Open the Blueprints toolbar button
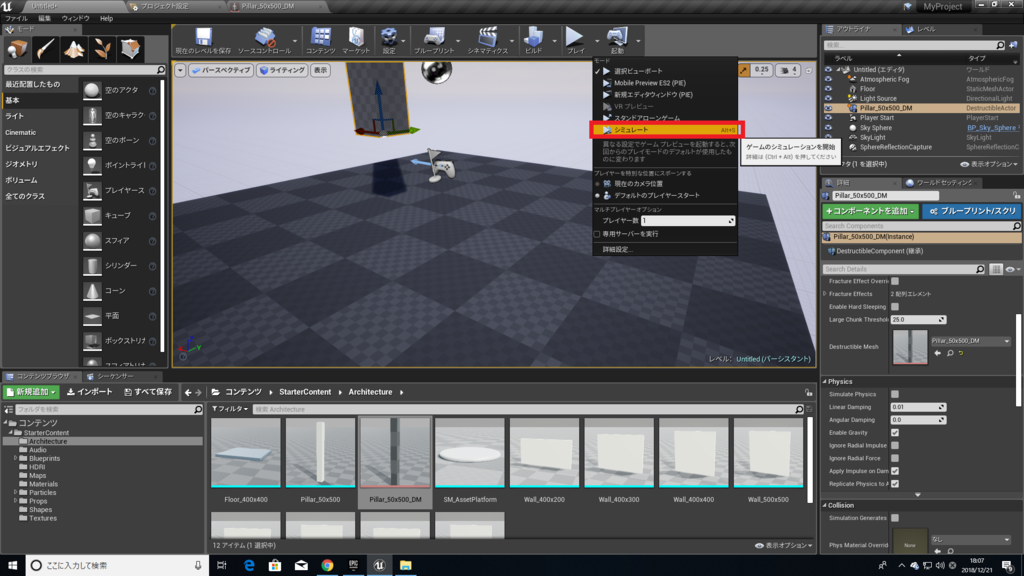Screen dimensions: 1024x576 tap(434, 40)
